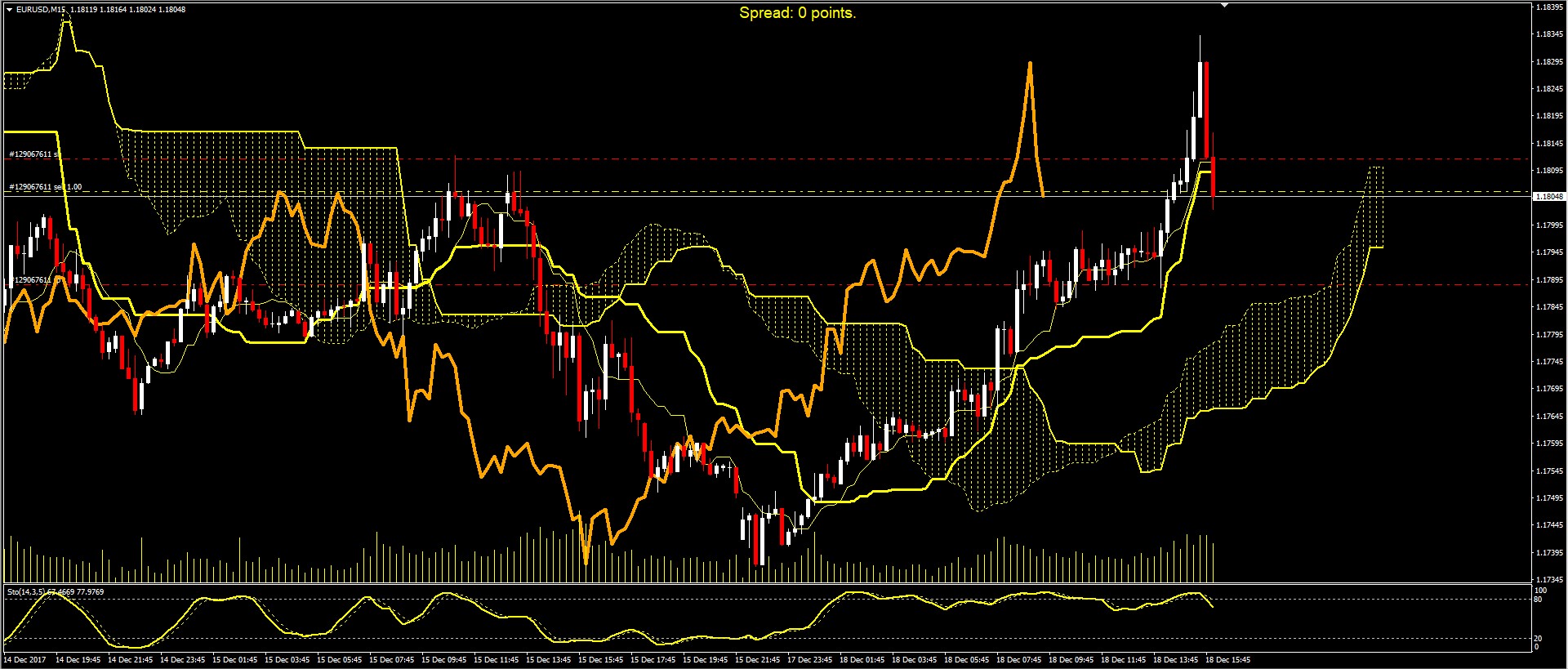Click the orange Chikou line peak near 1.18295
The image size is (1568, 669).
point(1030,64)
